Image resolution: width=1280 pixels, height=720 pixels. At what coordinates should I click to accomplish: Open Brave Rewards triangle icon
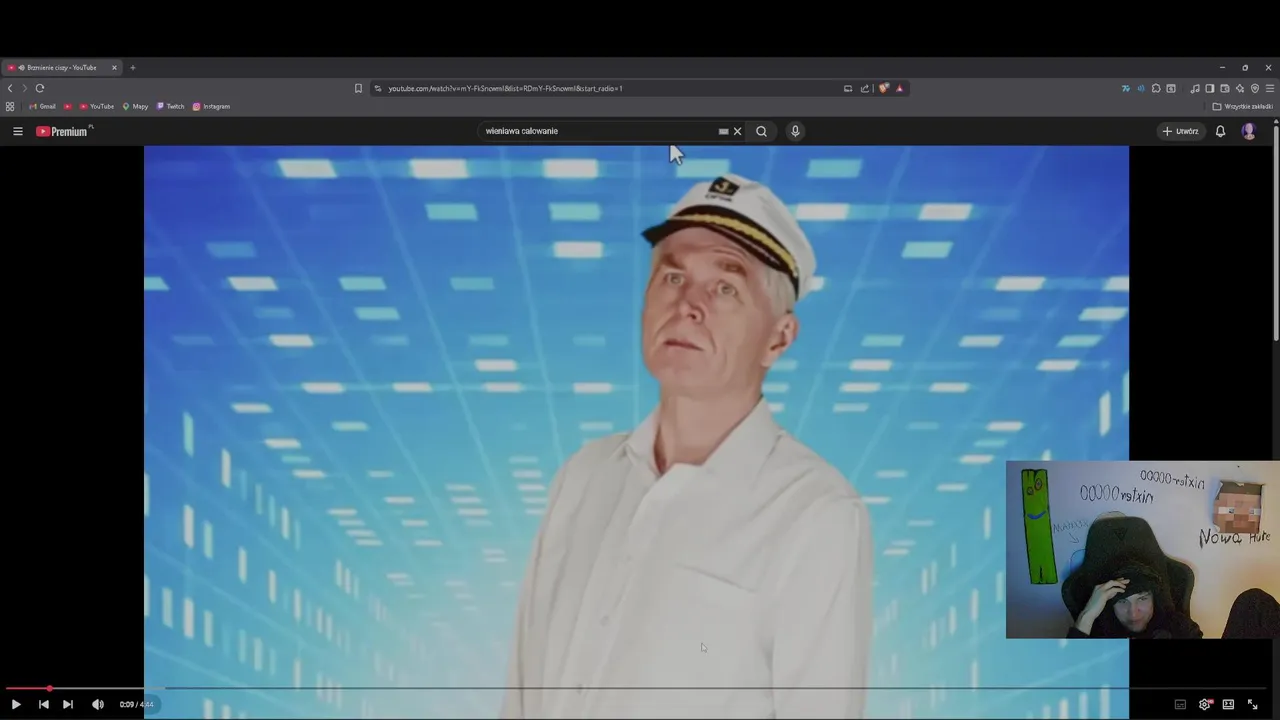click(x=899, y=88)
